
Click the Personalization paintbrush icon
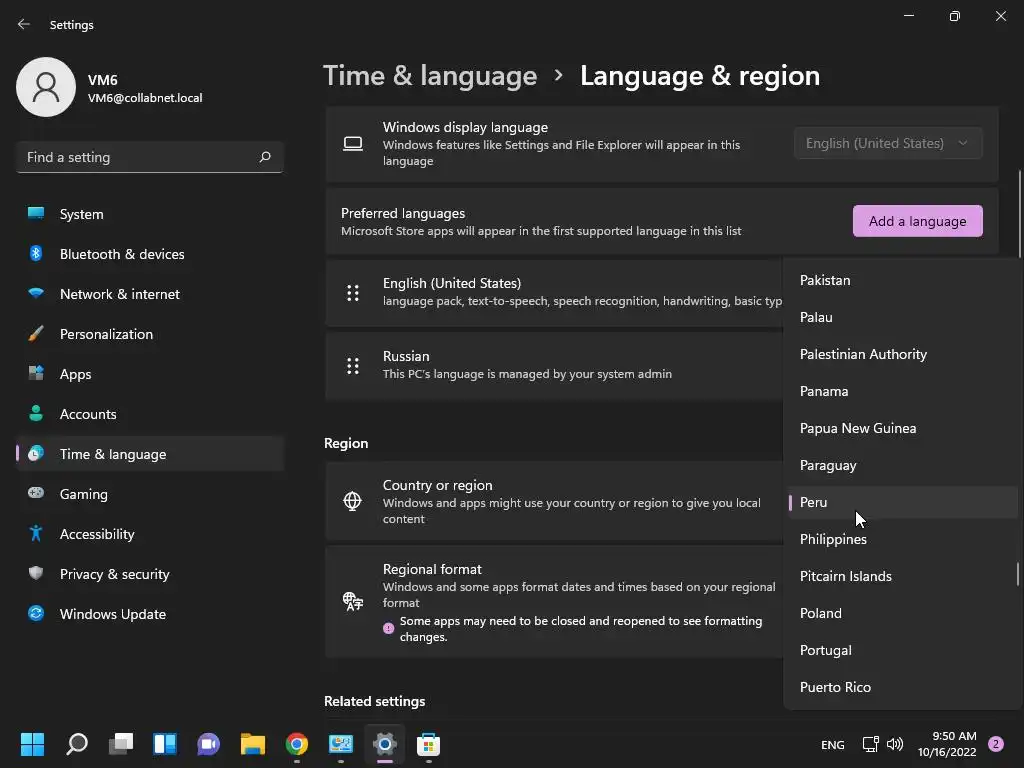[x=36, y=333]
